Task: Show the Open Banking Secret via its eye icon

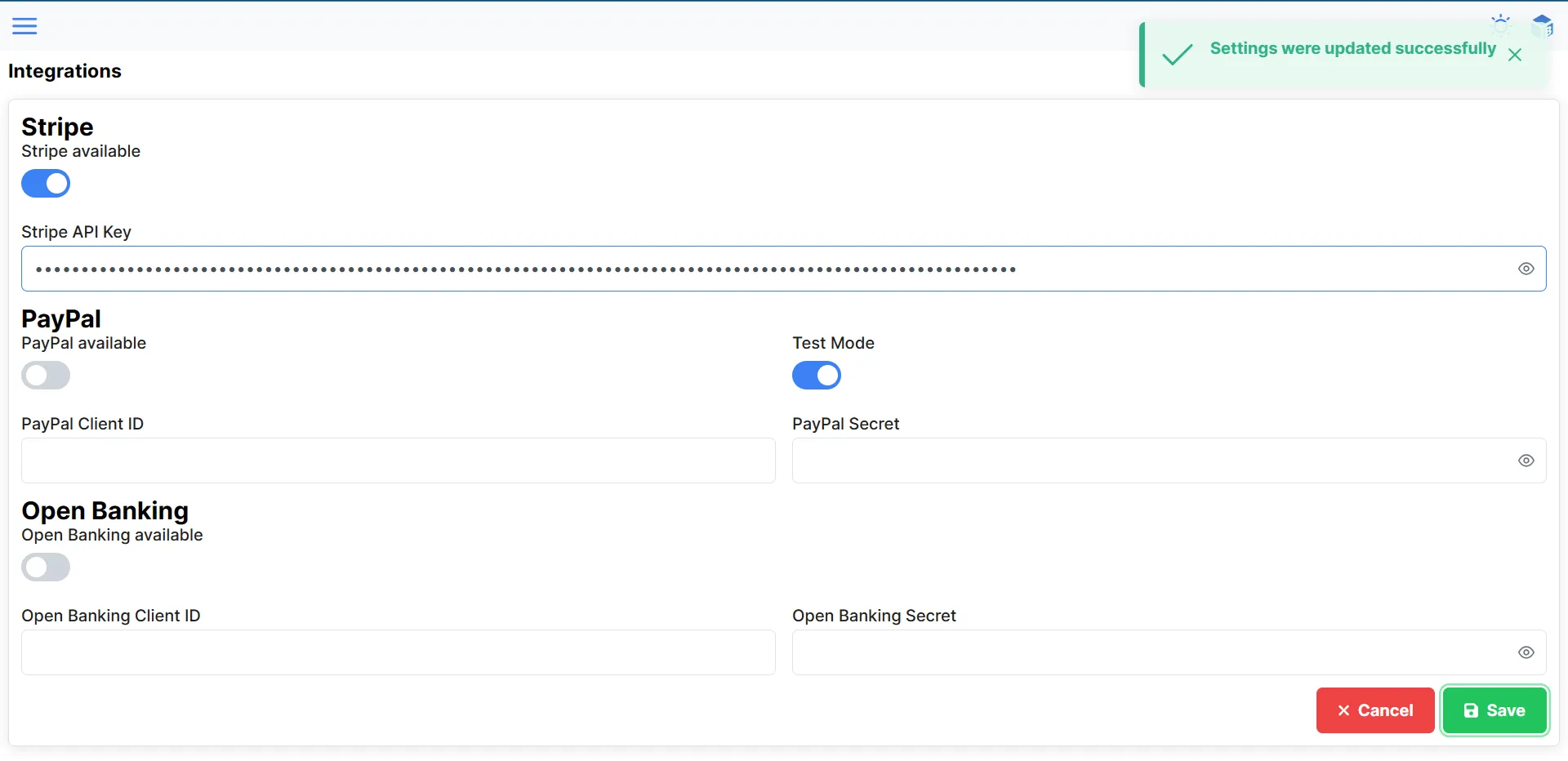Action: click(1526, 652)
